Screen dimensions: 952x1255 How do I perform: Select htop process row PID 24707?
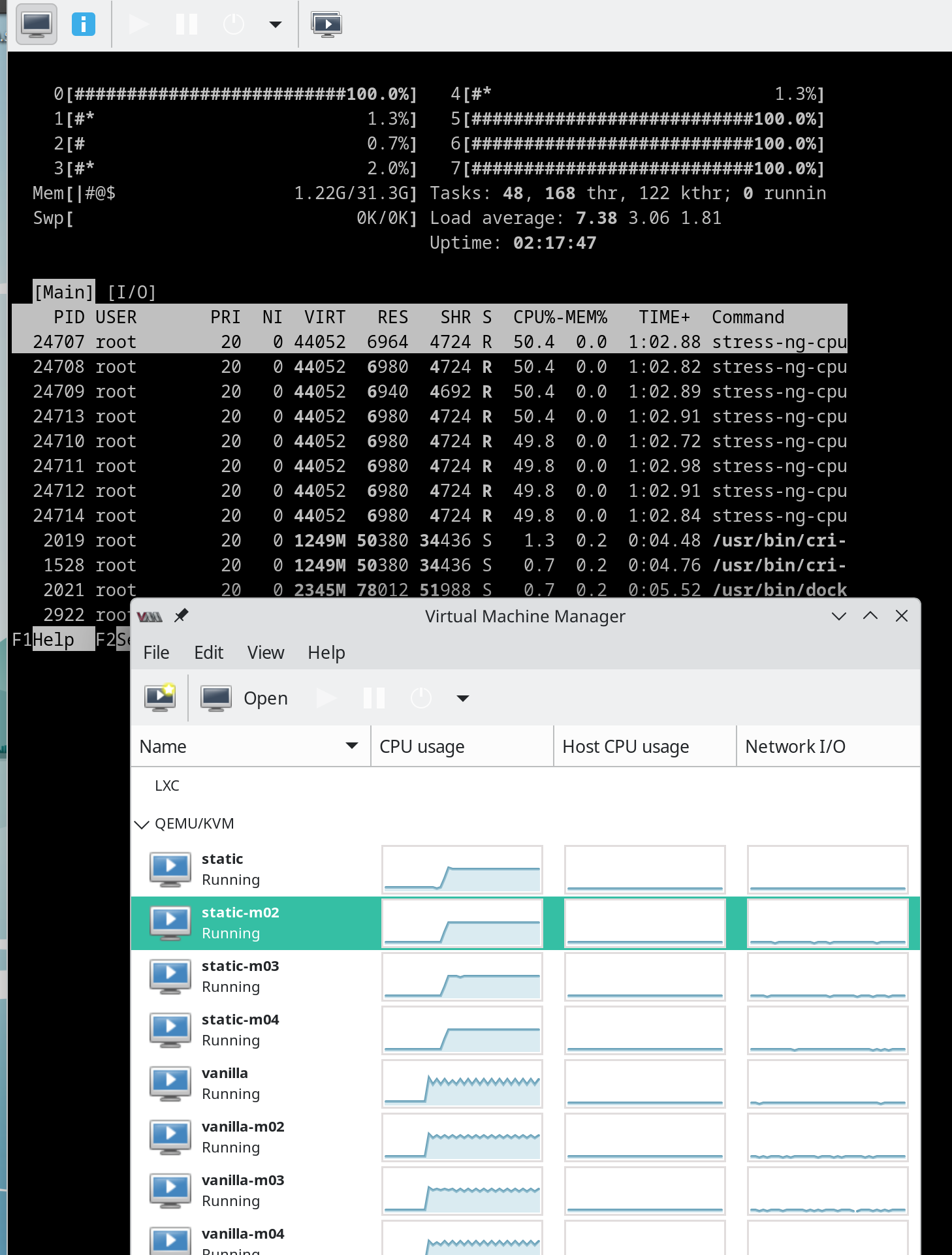430,342
